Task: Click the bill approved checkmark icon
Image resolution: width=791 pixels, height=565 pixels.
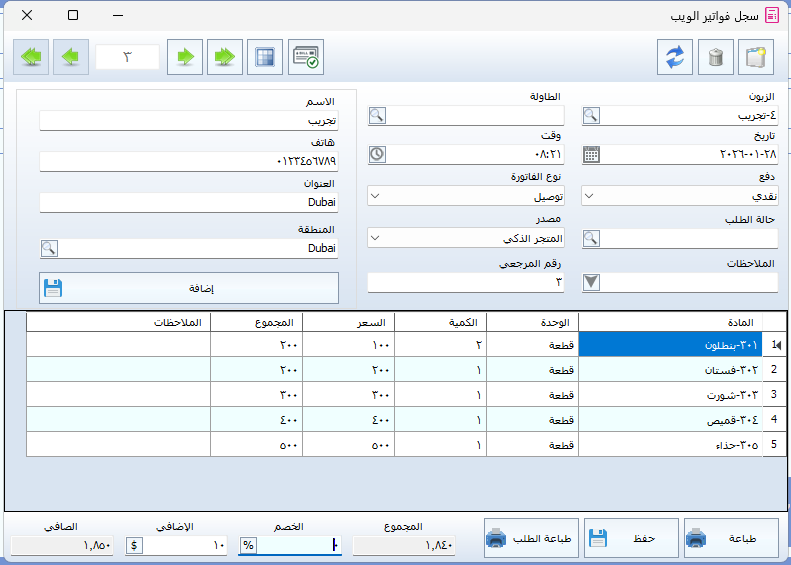Action: (306, 57)
